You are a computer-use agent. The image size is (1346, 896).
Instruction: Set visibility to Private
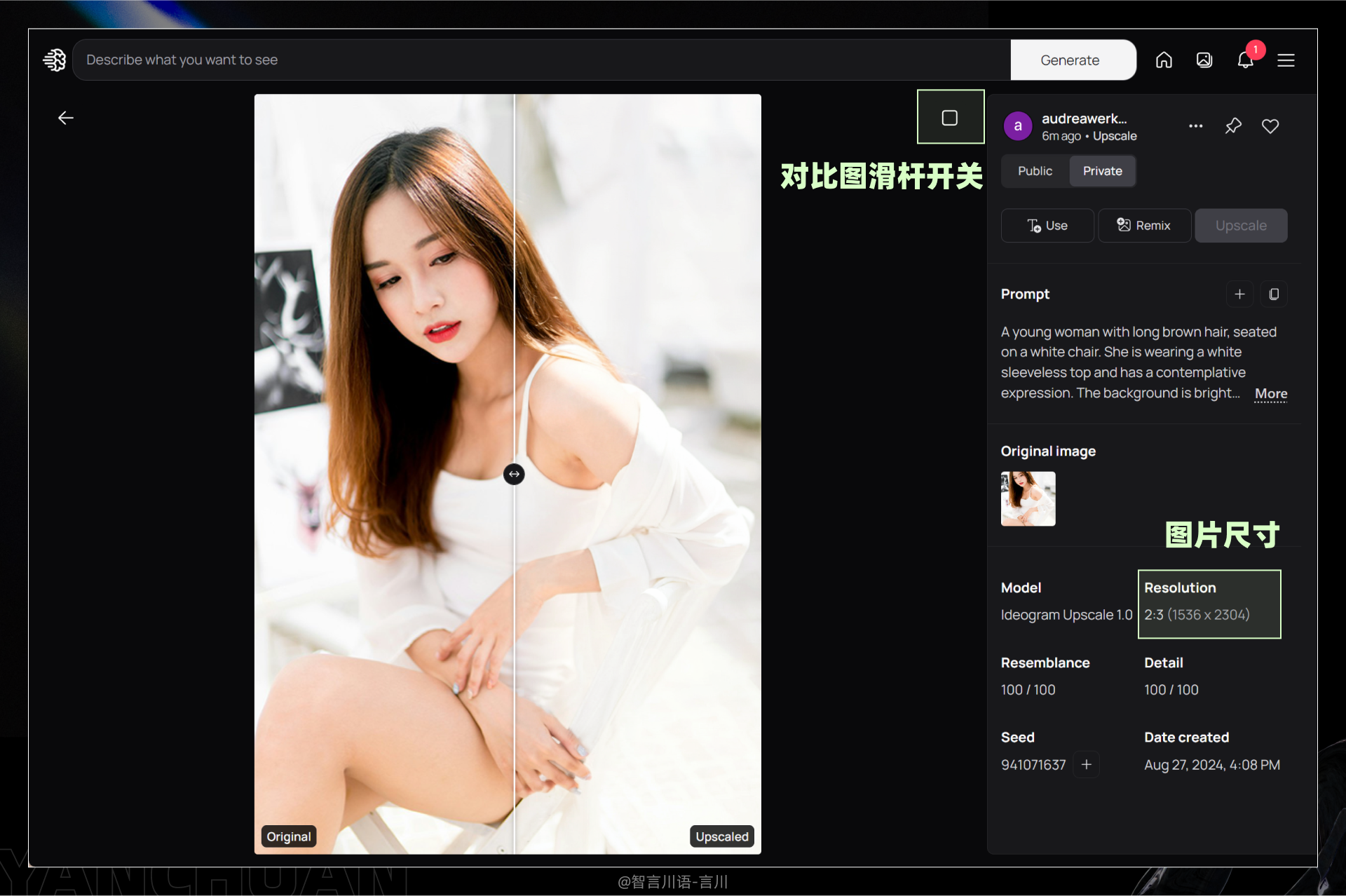(1102, 171)
